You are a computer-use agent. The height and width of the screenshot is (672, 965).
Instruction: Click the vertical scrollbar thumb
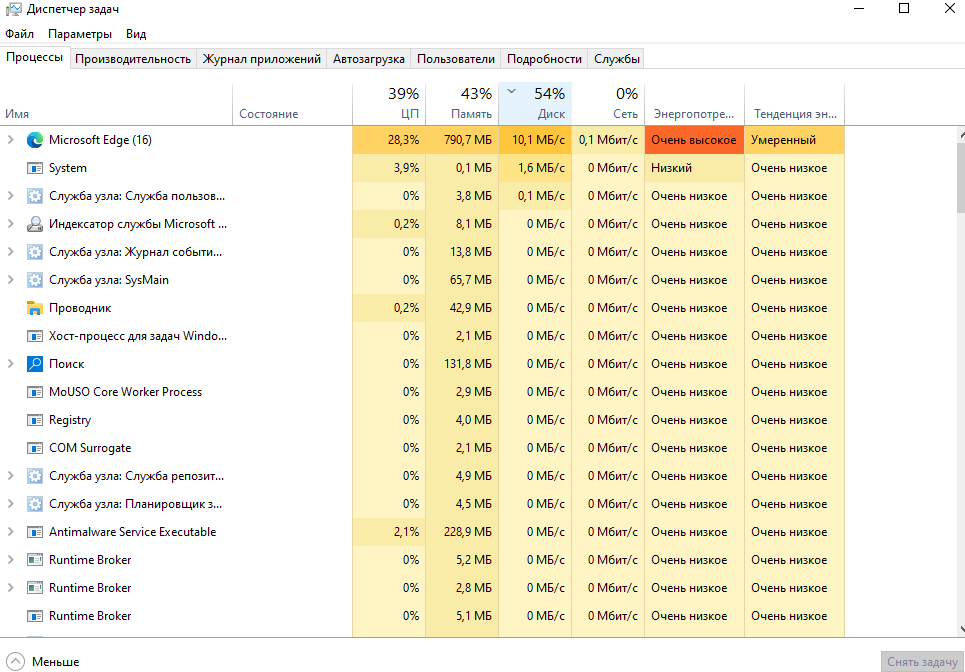coord(961,178)
